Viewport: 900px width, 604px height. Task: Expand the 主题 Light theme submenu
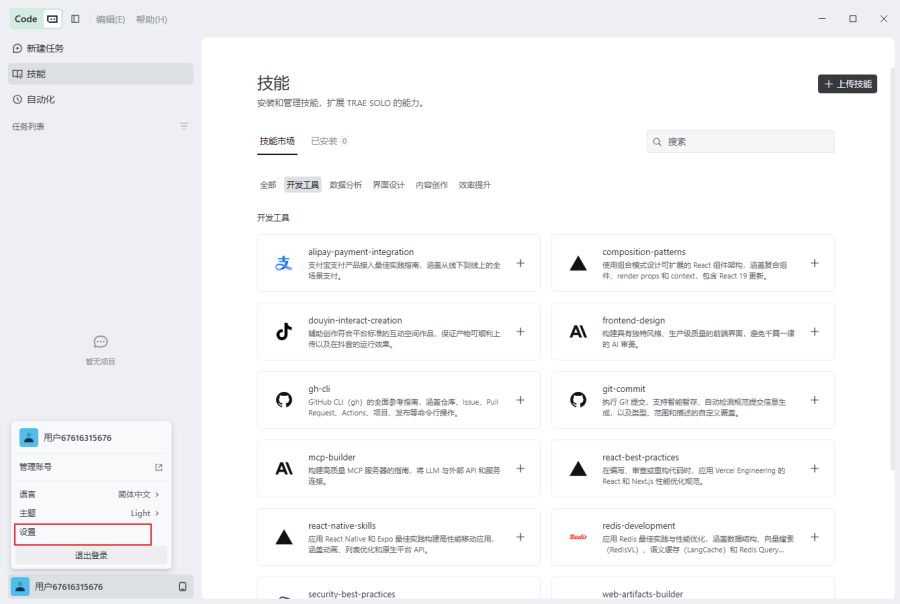coord(89,513)
